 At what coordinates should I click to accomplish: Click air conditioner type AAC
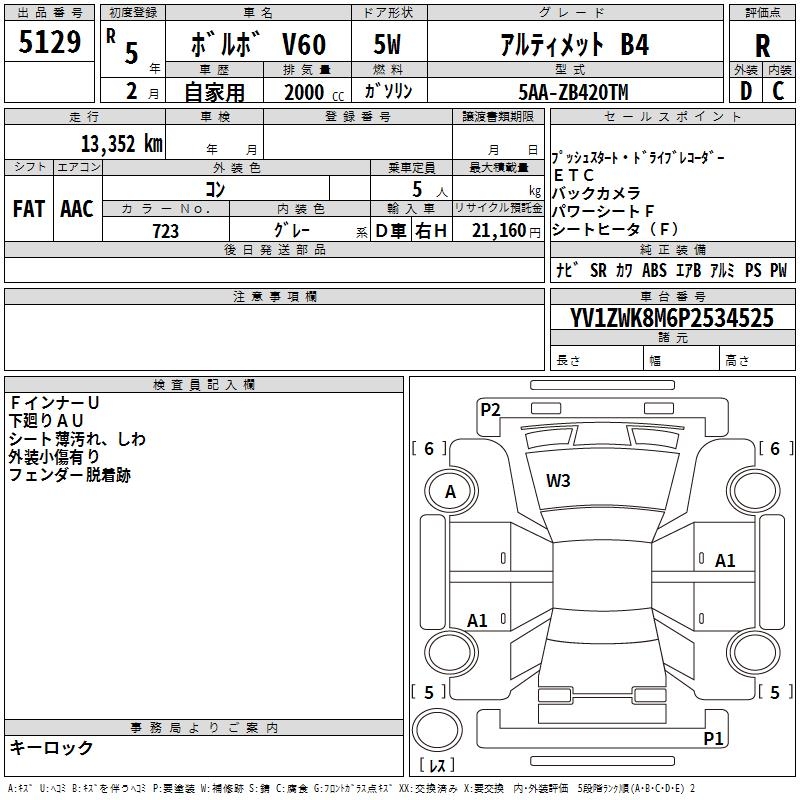[x=77, y=209]
